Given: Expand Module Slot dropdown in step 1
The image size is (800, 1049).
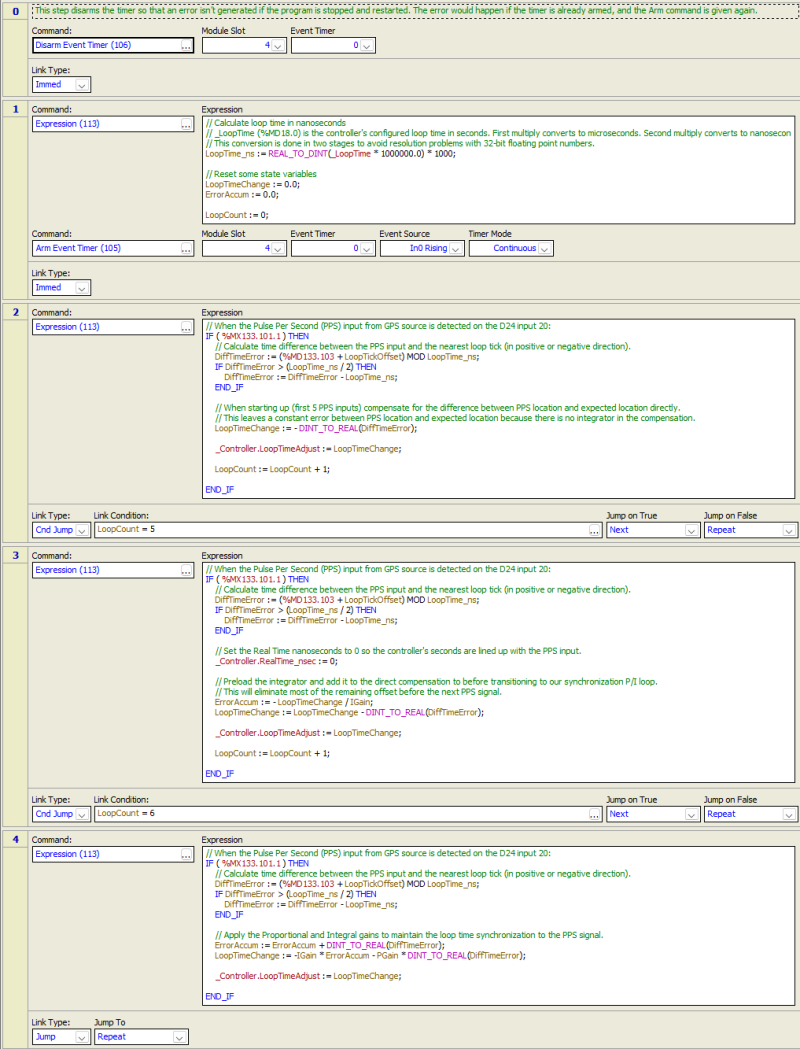Looking at the screenshot, I should point(278,248).
